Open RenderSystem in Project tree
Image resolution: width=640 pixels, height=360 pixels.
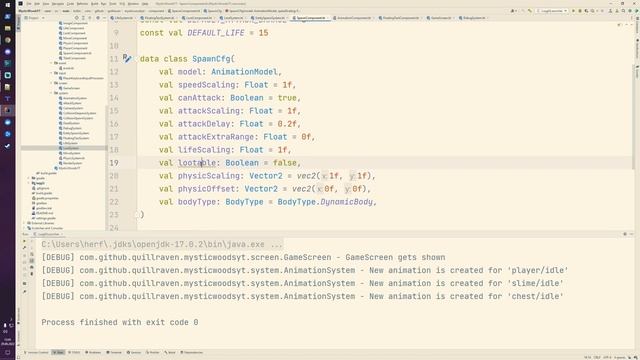[72, 163]
